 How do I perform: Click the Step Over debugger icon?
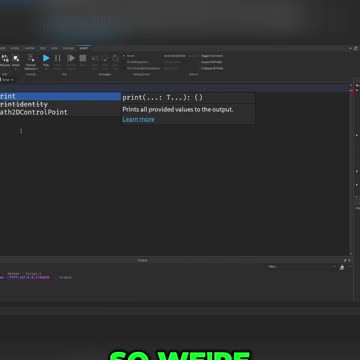click(105, 59)
